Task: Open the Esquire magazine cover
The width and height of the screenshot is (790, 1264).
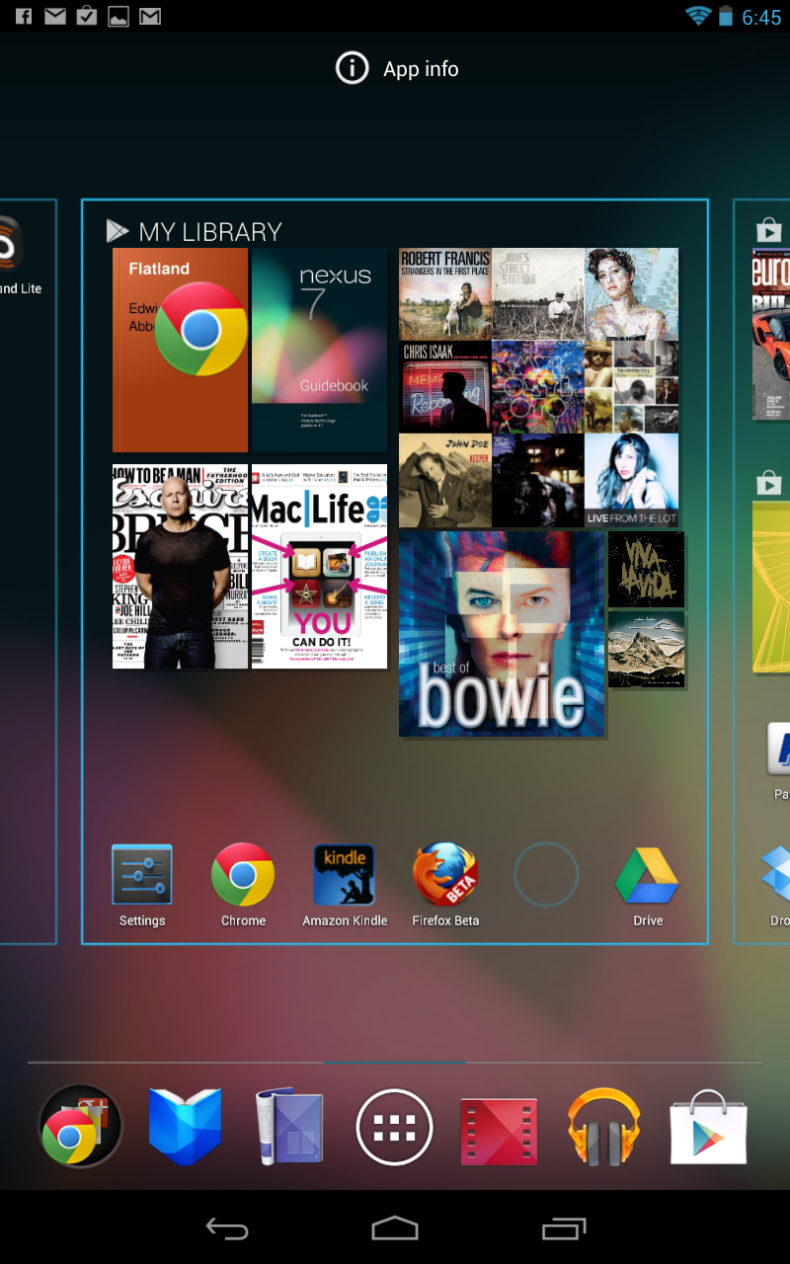Action: pos(180,566)
